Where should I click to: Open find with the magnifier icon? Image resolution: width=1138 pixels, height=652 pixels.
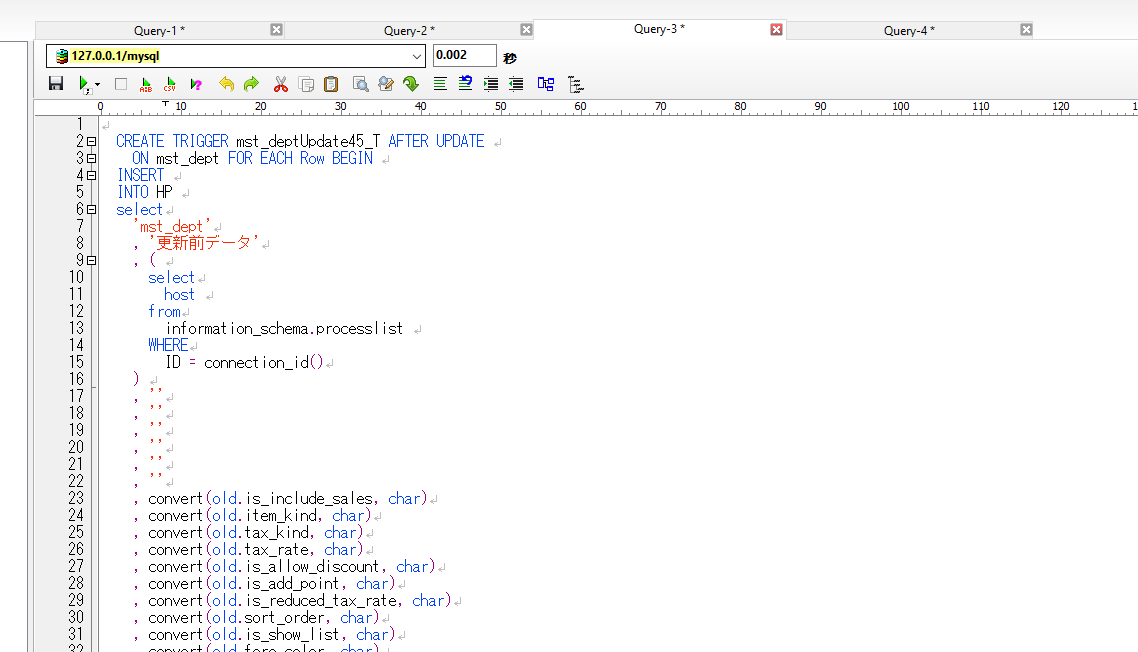coord(360,84)
